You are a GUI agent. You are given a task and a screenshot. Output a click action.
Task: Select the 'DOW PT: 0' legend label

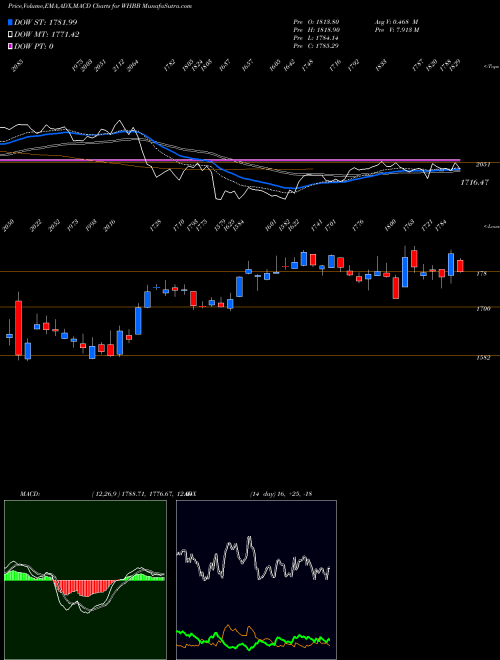pos(34,46)
